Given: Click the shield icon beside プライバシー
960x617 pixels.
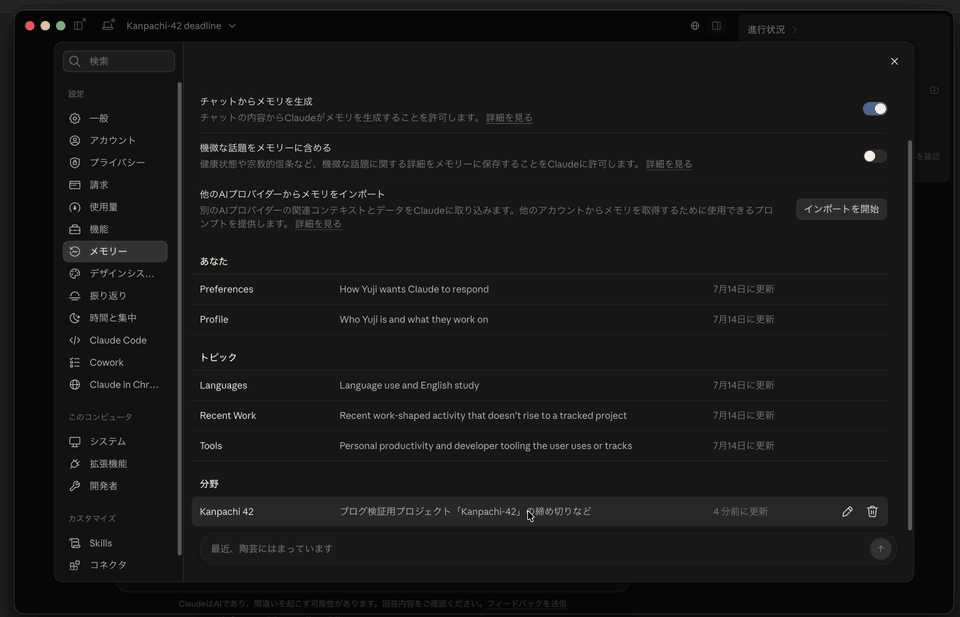Looking at the screenshot, I should (x=75, y=162).
